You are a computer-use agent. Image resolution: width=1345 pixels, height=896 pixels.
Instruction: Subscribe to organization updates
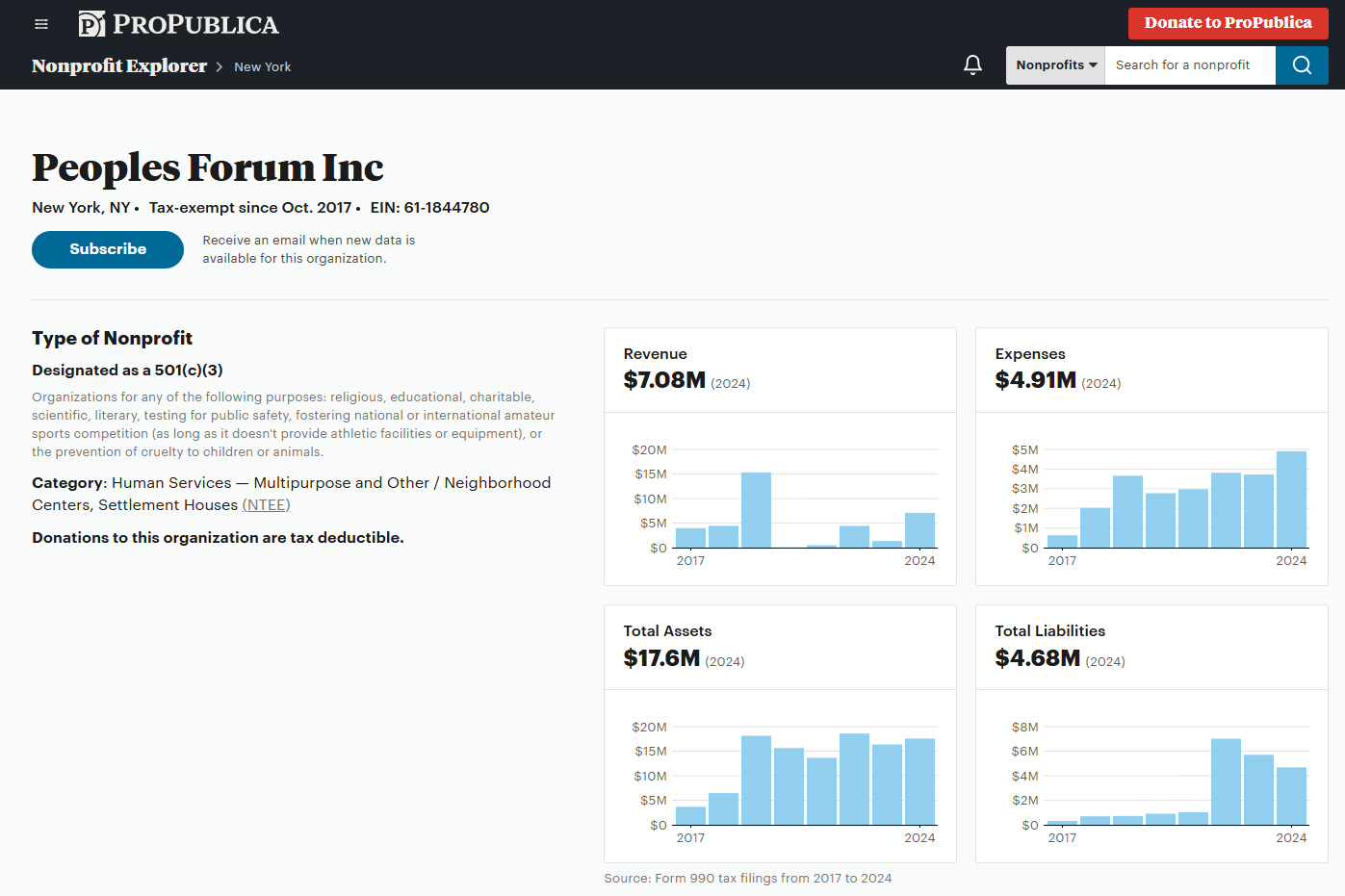click(x=108, y=249)
